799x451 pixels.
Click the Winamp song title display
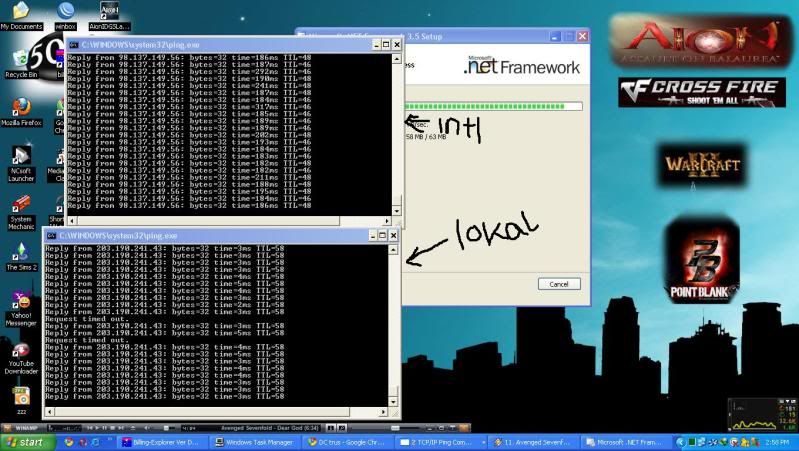coord(270,428)
